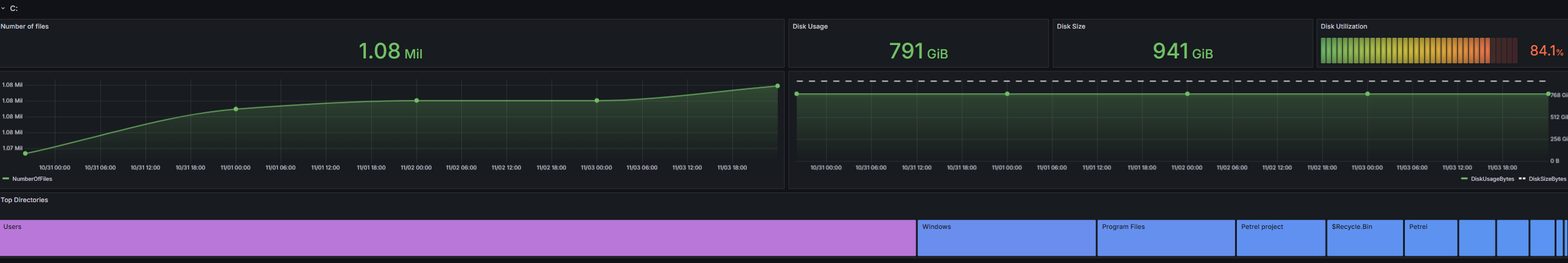1568x263 pixels.
Task: Click the 768 Gi axis label
Action: pos(1559,95)
